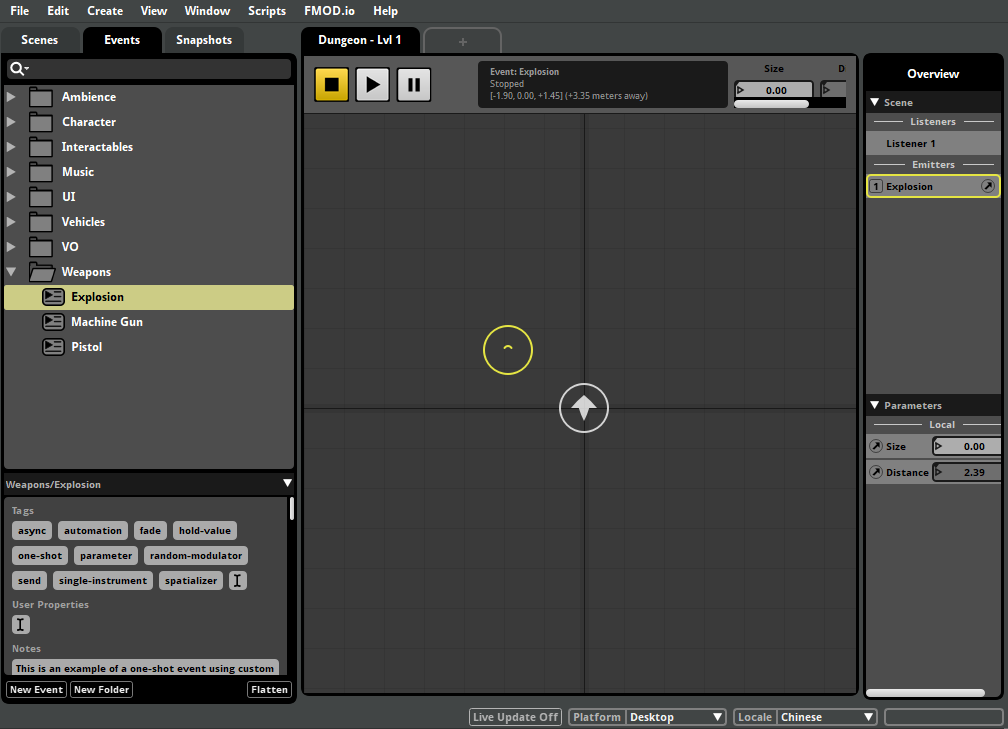Collapse the Scene section in Overview
This screenshot has height=729, width=1008.
(874, 102)
